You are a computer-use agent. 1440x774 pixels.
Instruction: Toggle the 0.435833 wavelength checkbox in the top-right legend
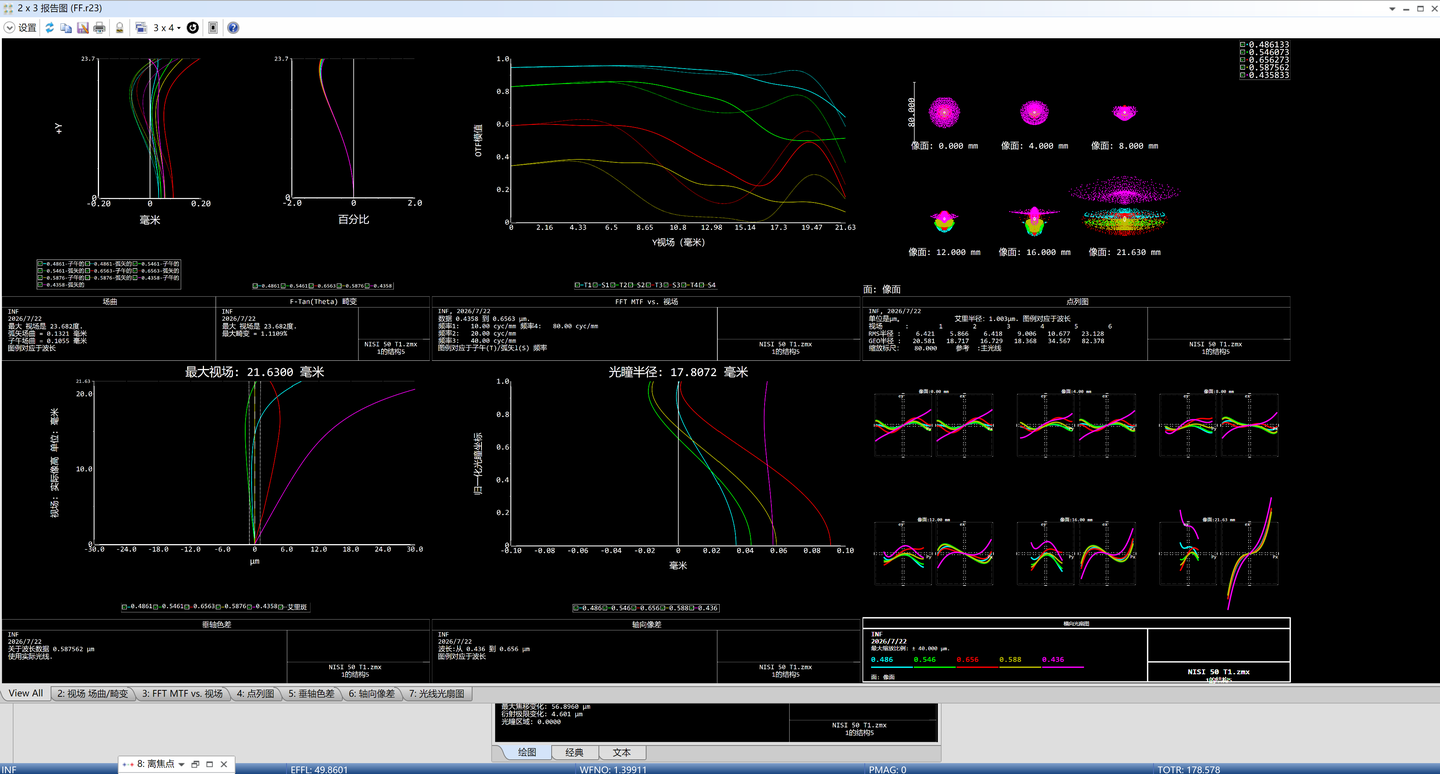[x=1243, y=75]
